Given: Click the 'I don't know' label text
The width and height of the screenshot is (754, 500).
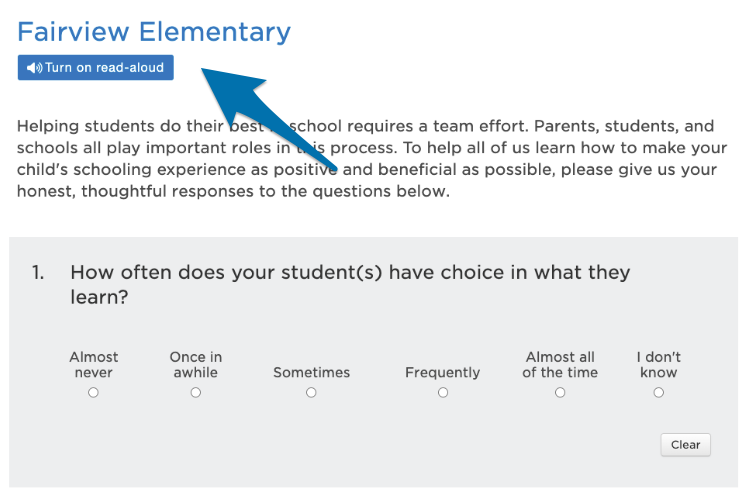Looking at the screenshot, I should tap(659, 364).
